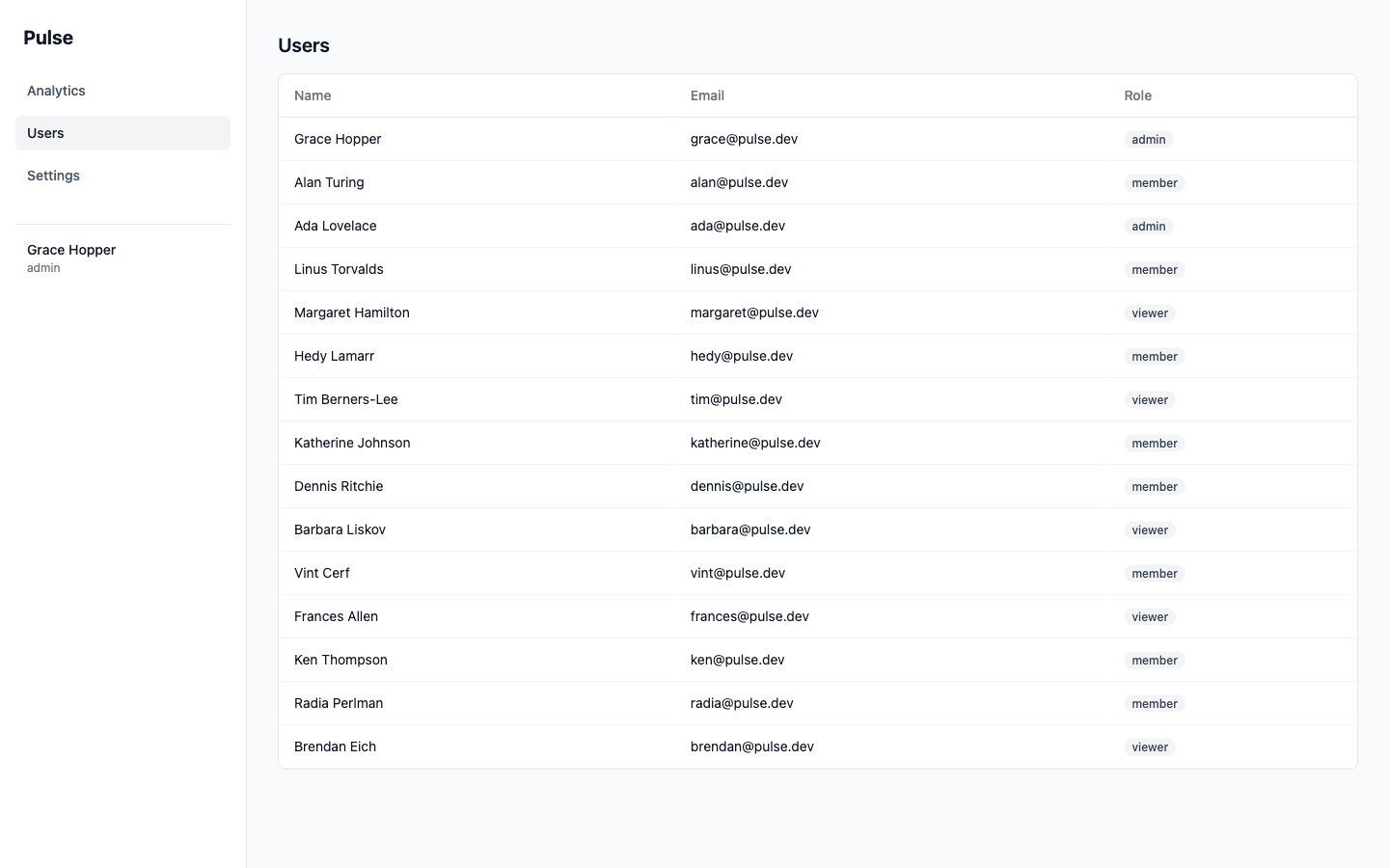Sort the table by the Role column

pyautogui.click(x=1137, y=95)
